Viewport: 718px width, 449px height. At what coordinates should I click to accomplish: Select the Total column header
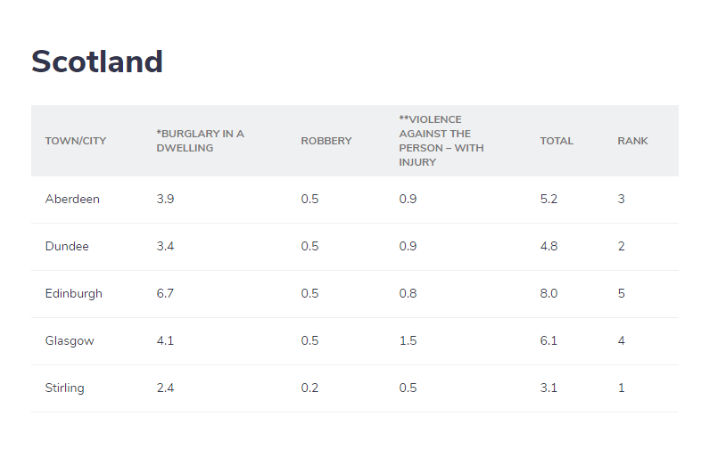pos(556,141)
